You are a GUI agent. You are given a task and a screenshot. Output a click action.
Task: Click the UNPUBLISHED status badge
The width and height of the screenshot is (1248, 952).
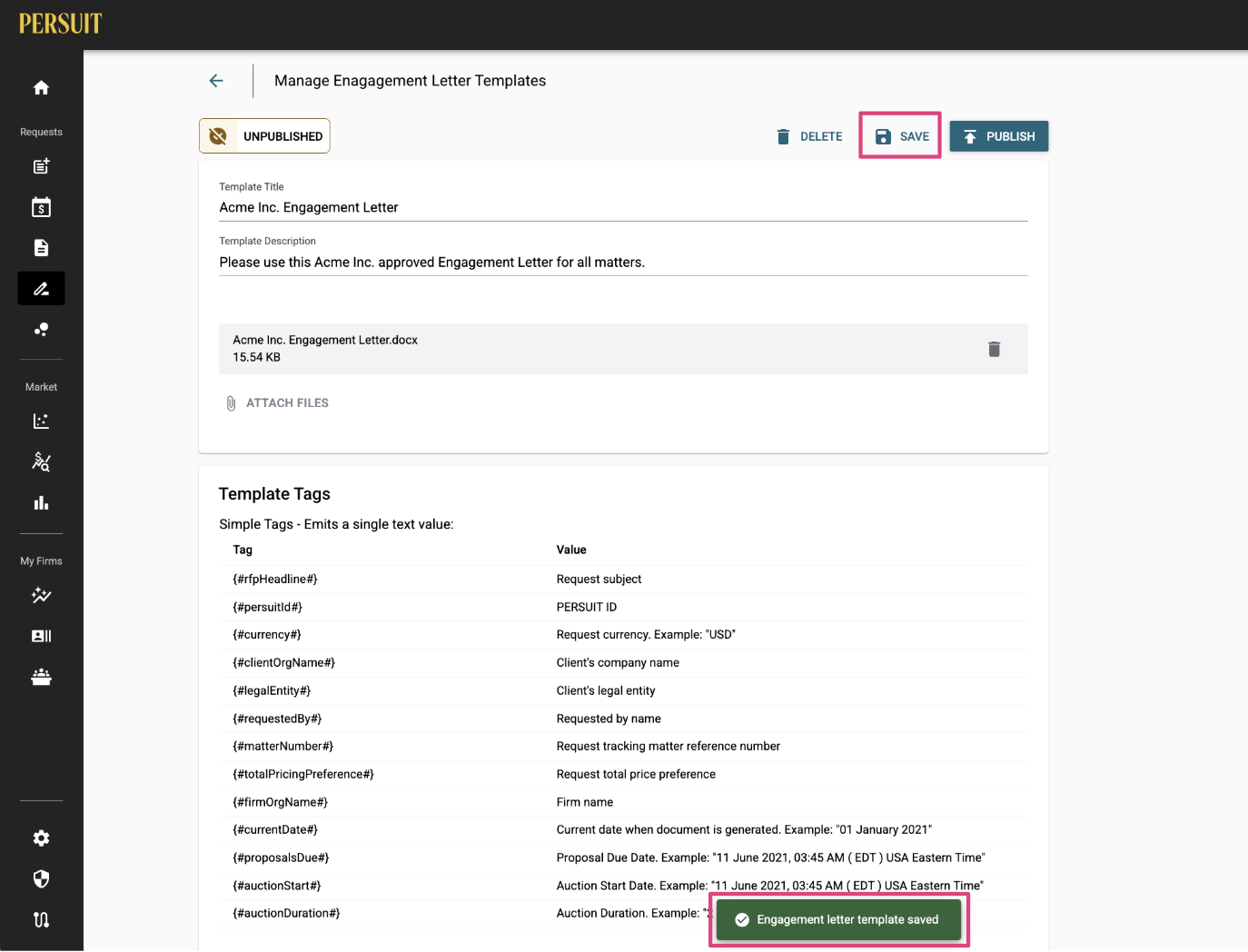[x=264, y=136]
